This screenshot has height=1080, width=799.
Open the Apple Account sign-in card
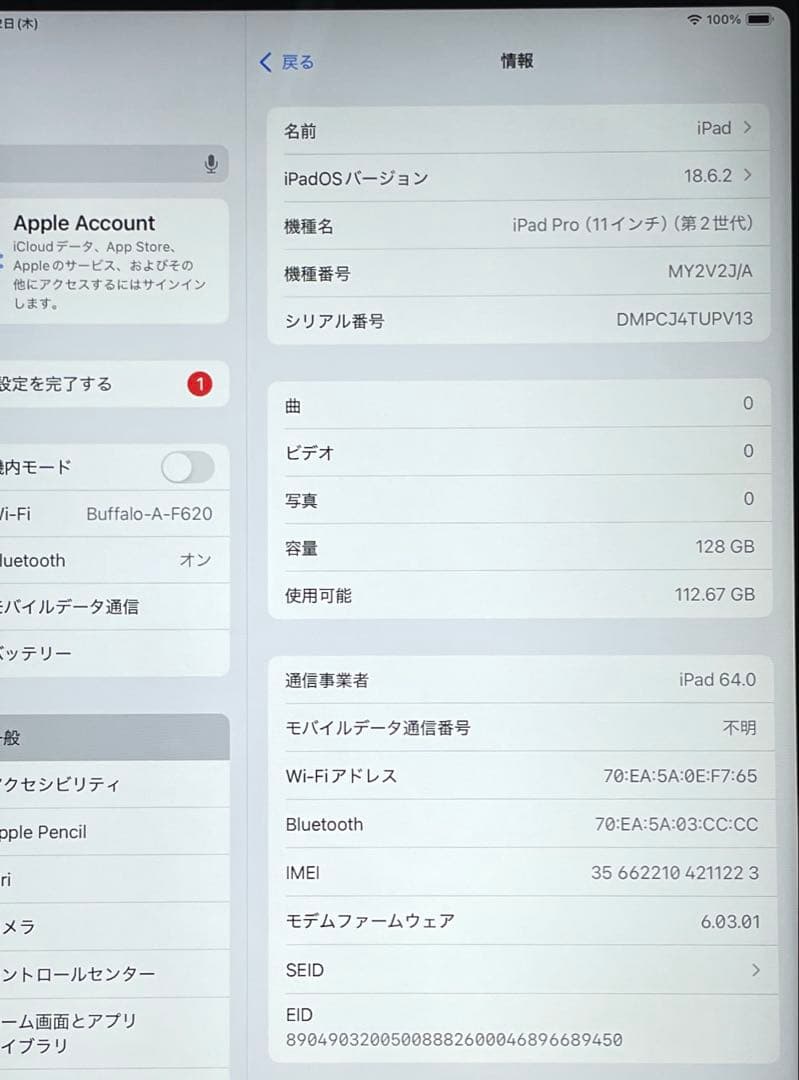[114, 261]
